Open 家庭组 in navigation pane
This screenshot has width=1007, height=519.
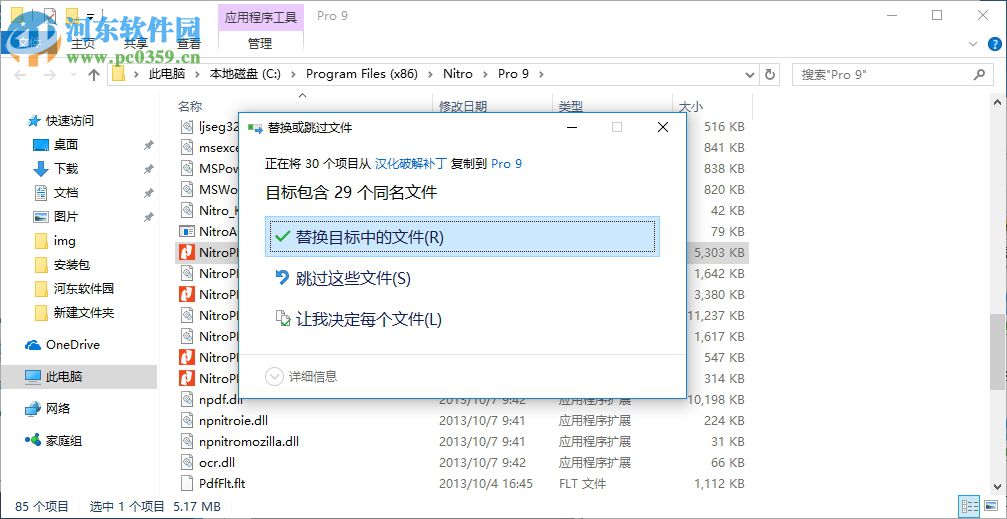[x=64, y=441]
